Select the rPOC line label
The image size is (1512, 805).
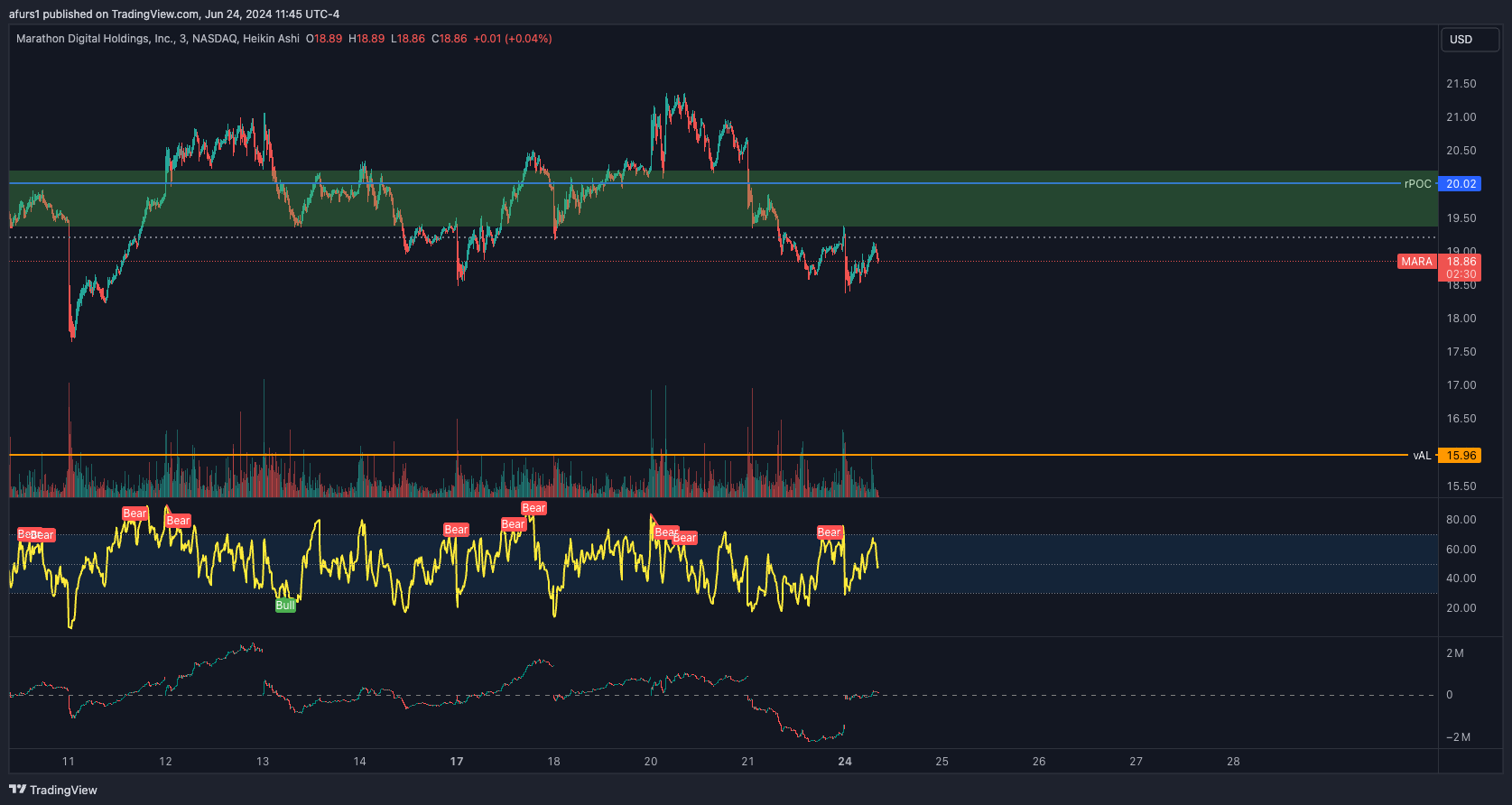coord(1417,183)
